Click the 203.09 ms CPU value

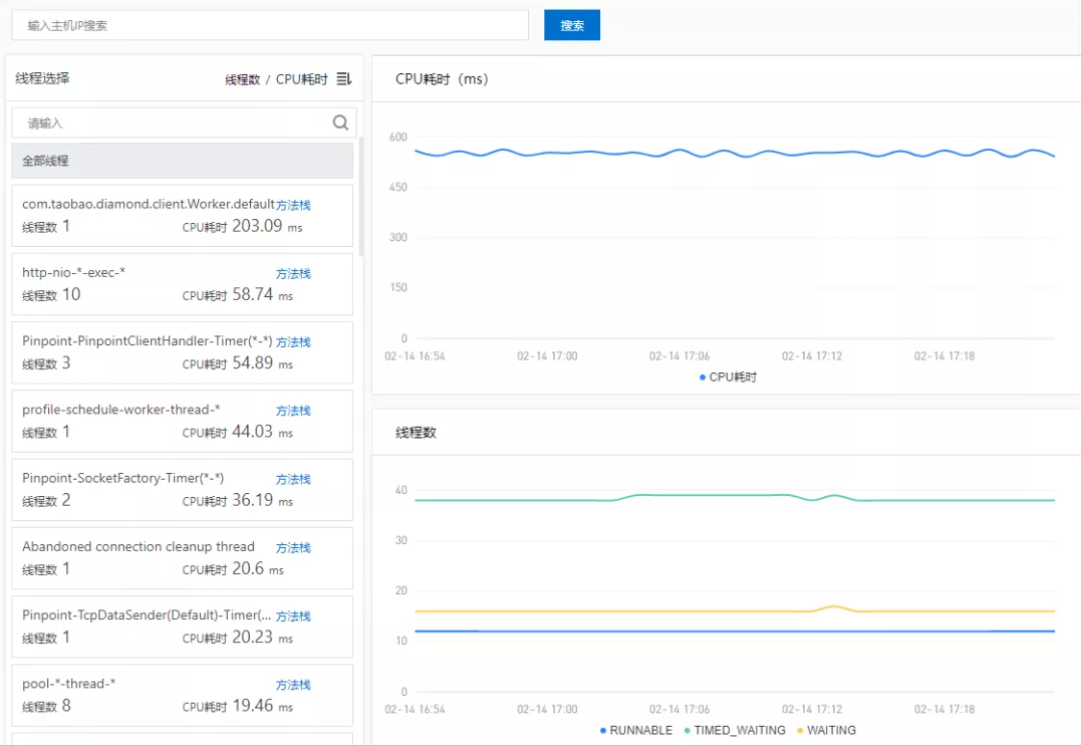267,226
